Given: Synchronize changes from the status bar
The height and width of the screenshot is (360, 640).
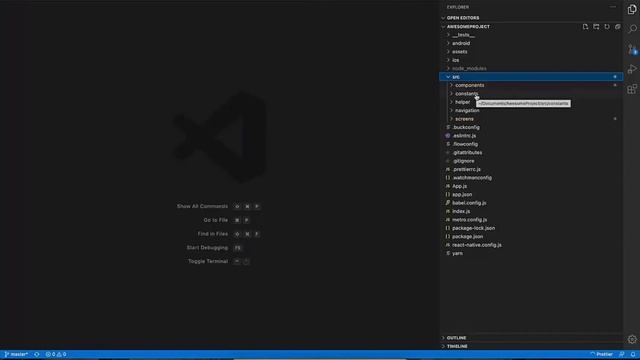Looking at the screenshot, I should coord(37,354).
